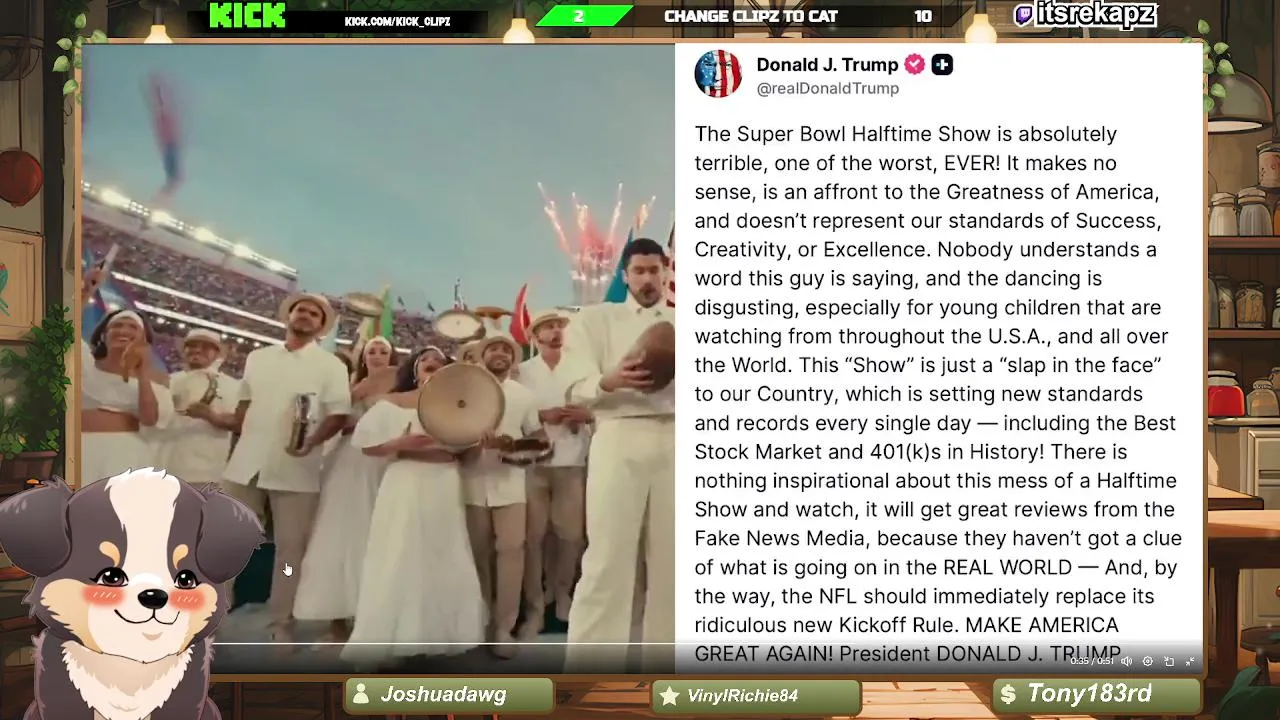Mute the video using the speaker icon
The image size is (1280, 720).
point(1127,661)
